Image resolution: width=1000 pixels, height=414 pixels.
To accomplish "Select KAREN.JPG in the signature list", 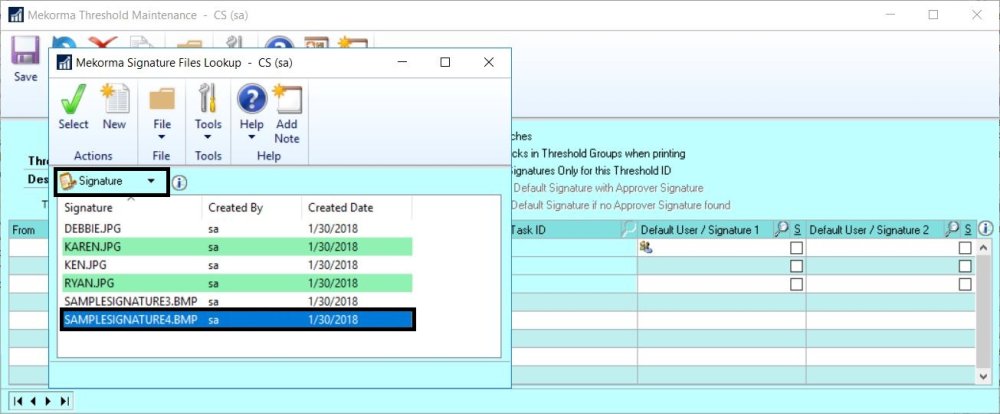I will coord(237,247).
